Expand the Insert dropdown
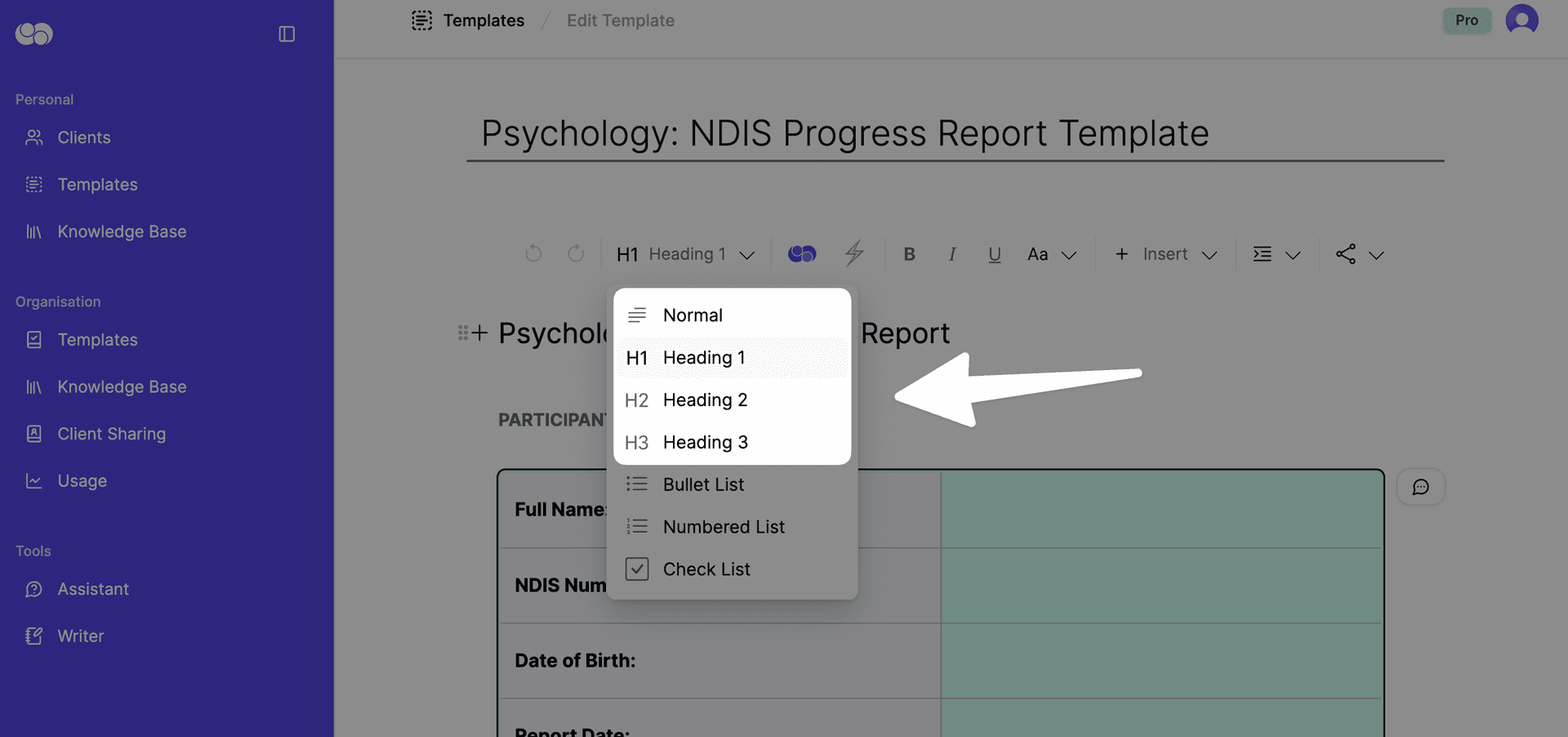Viewport: 1568px width, 737px height. tap(1165, 254)
